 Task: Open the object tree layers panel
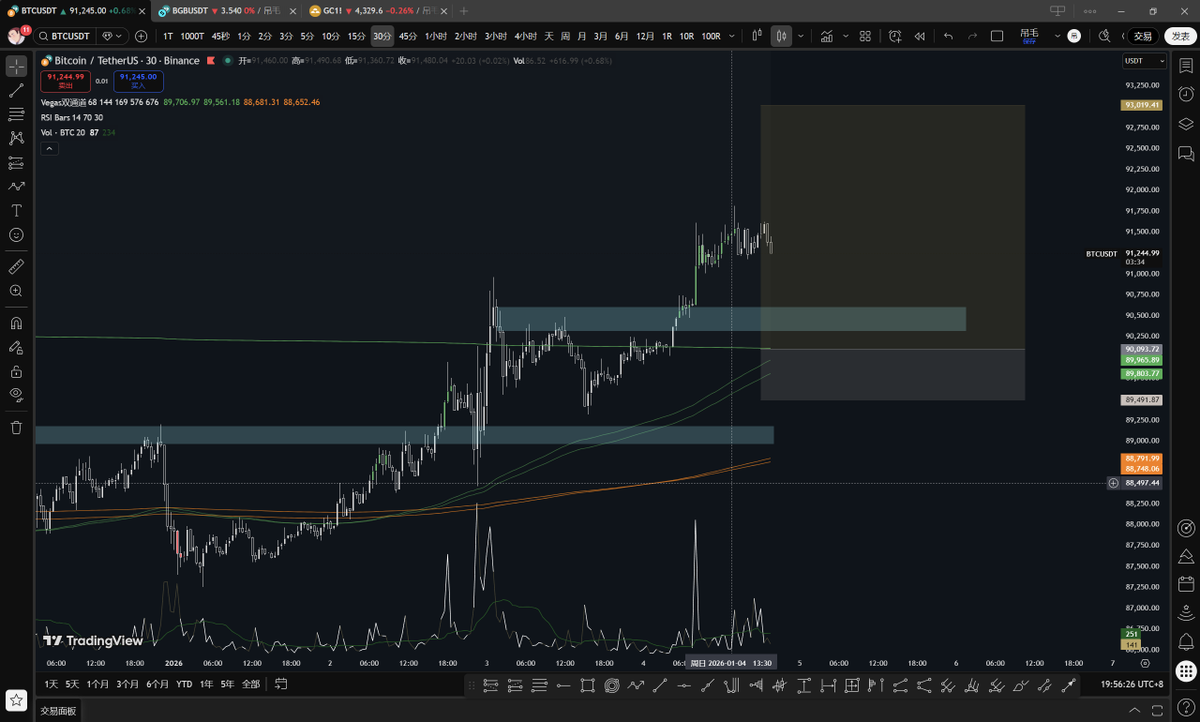click(x=1186, y=124)
